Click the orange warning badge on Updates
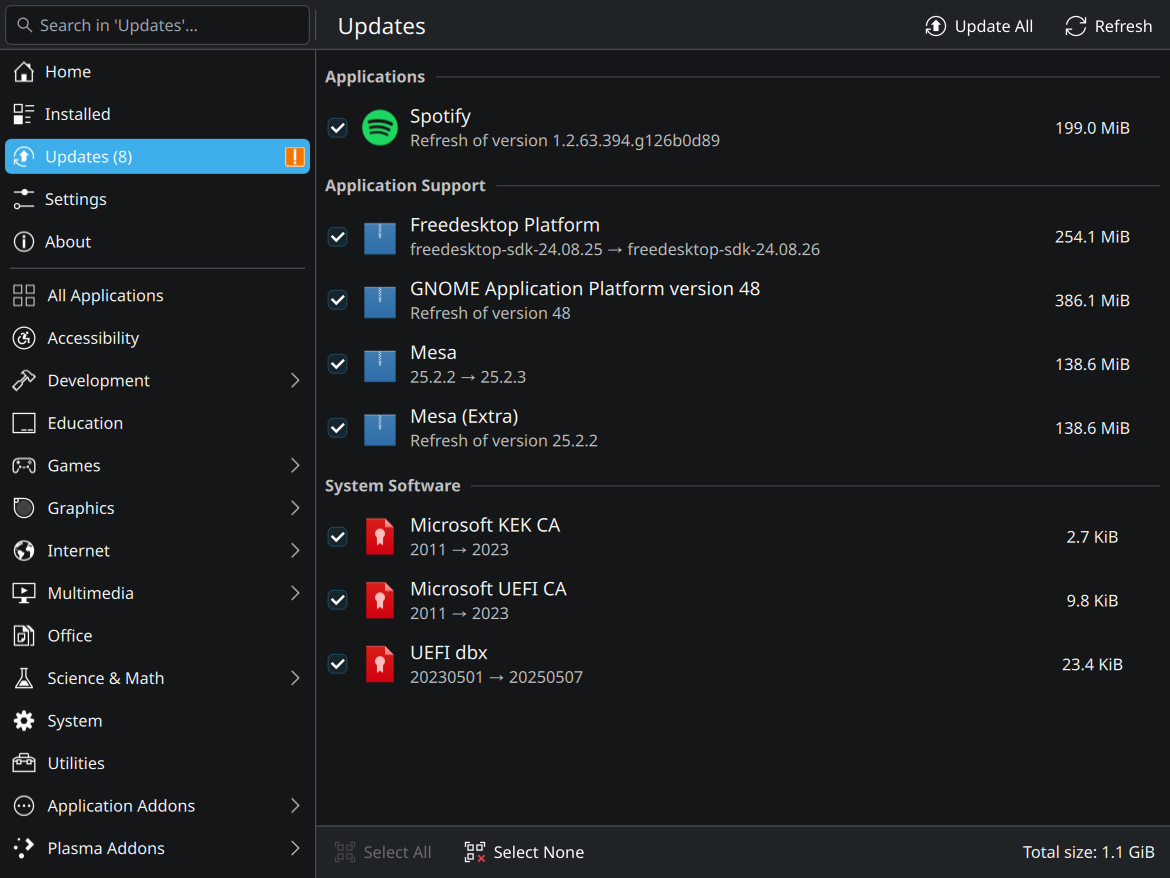Screen dimensions: 1170x878 coord(295,157)
